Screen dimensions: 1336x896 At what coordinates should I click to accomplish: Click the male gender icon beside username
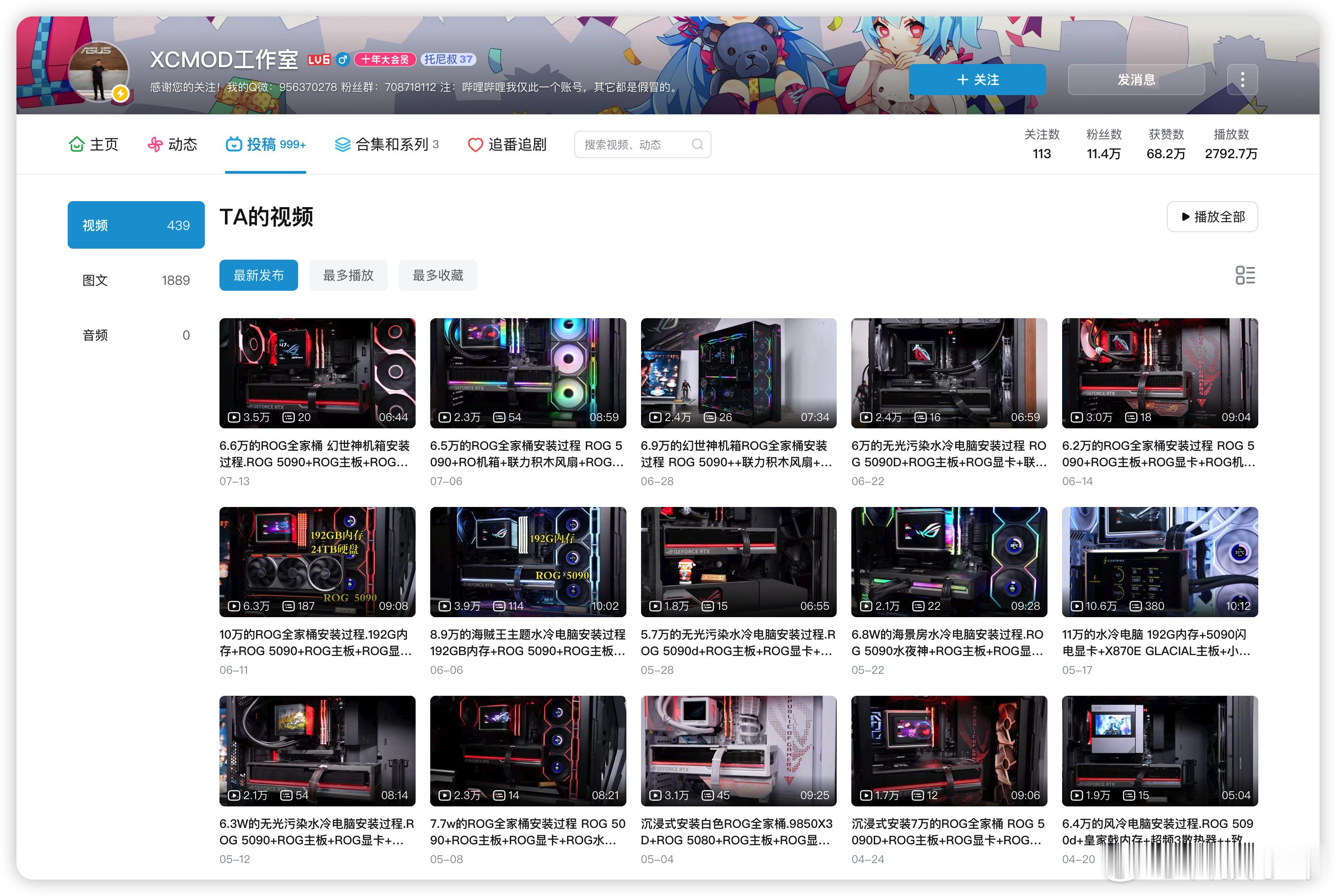(342, 59)
